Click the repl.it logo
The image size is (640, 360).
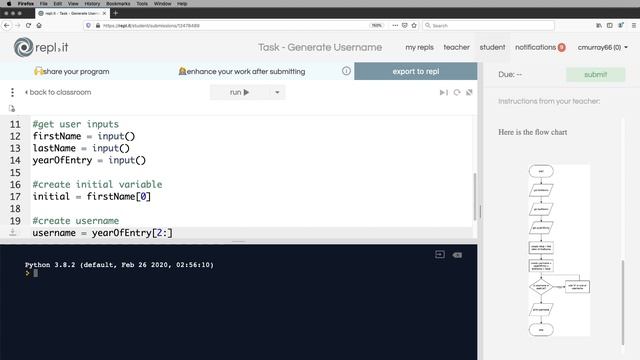[41, 47]
